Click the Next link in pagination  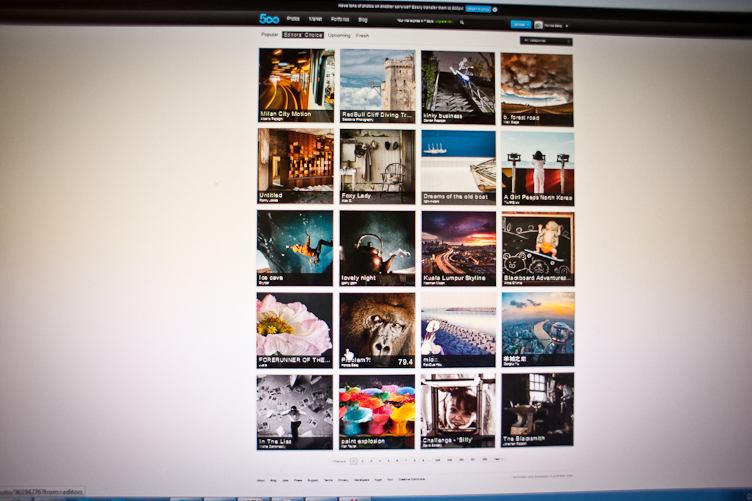(498, 460)
